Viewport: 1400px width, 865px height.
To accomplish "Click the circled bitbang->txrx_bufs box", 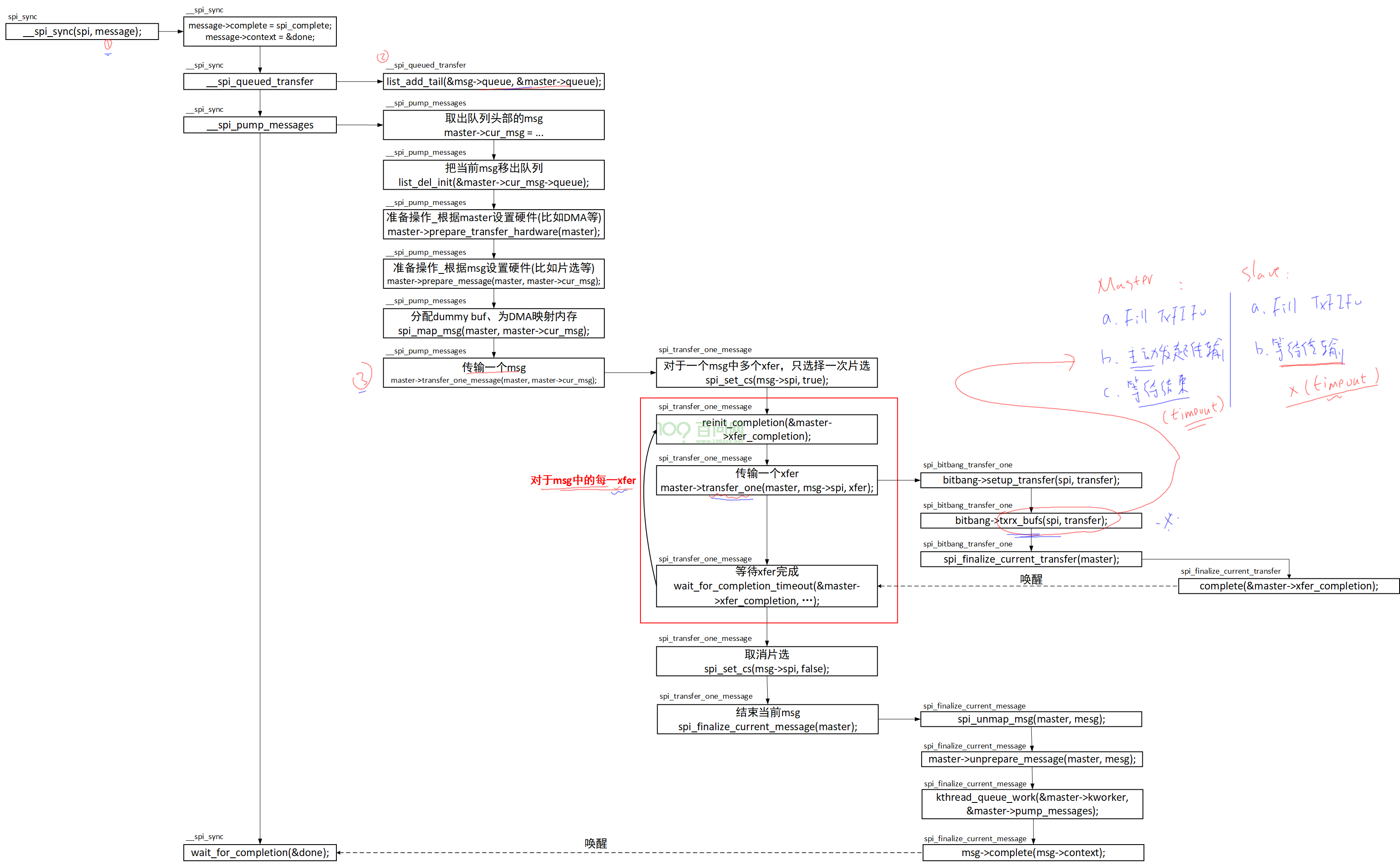I will 1031,521.
